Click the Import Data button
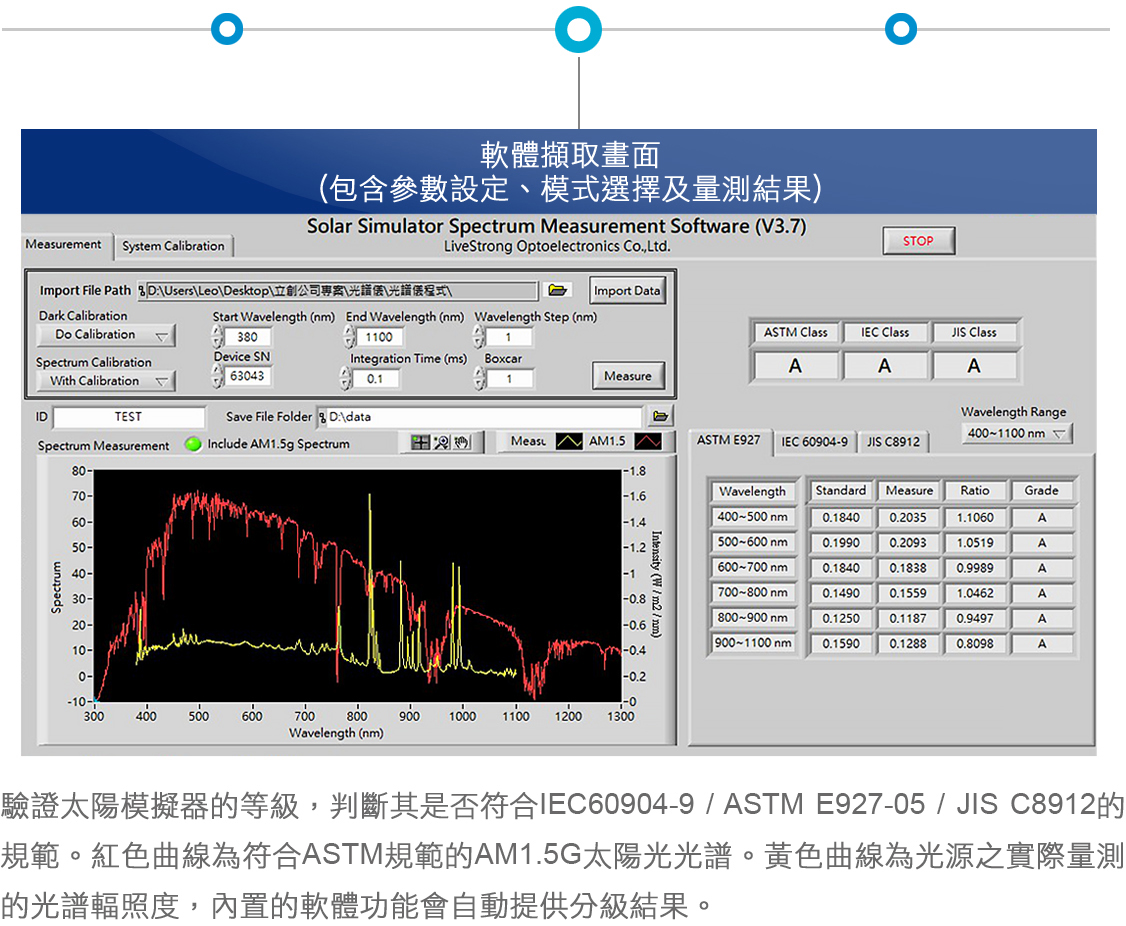The image size is (1126, 926). click(x=627, y=290)
